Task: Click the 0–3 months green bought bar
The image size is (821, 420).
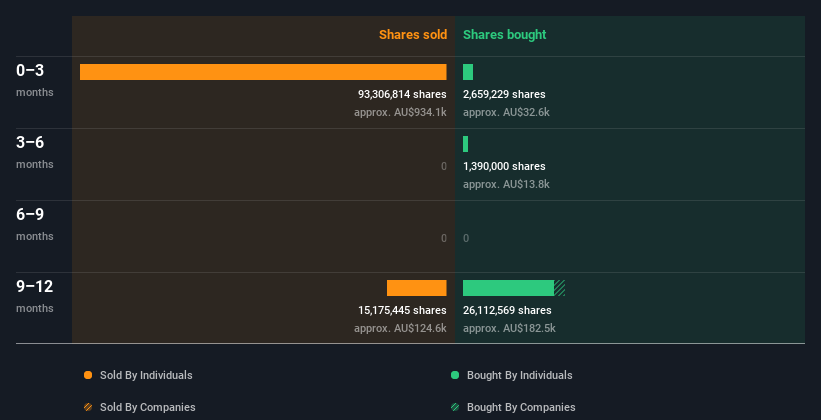Action: 468,72
